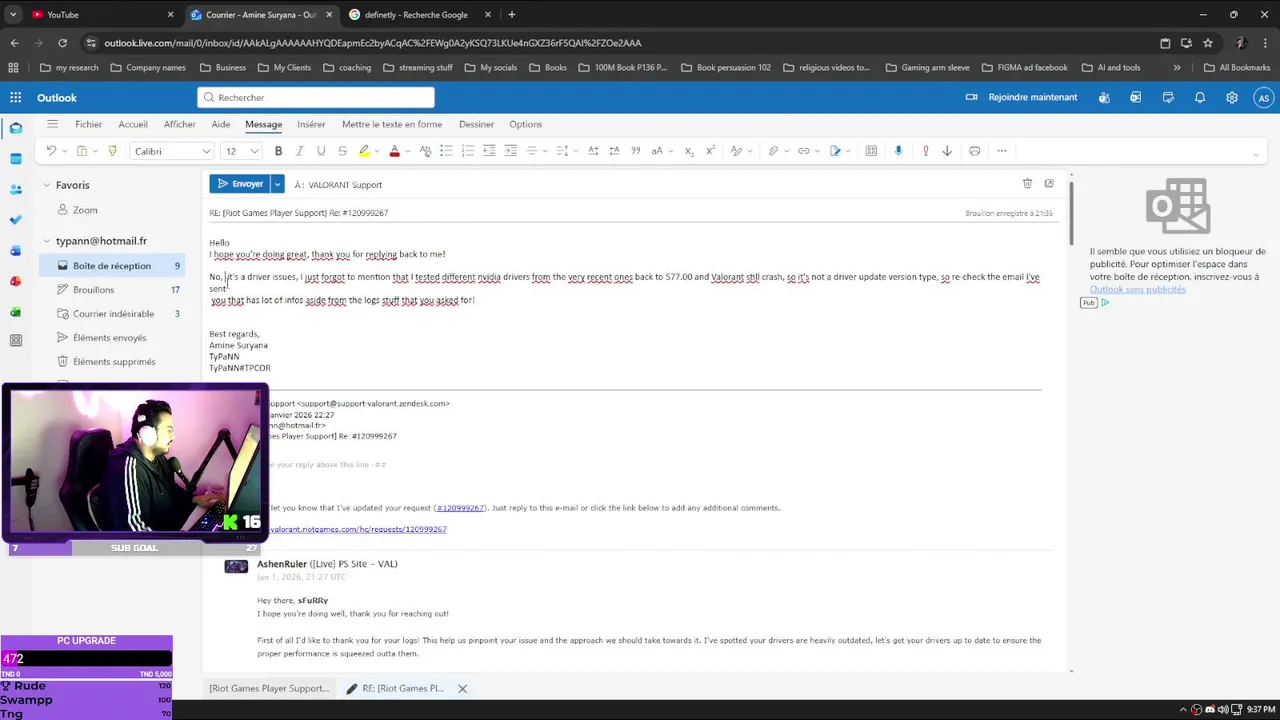
Task: Show more ribbon options with the ellipsis
Action: 1002,151
